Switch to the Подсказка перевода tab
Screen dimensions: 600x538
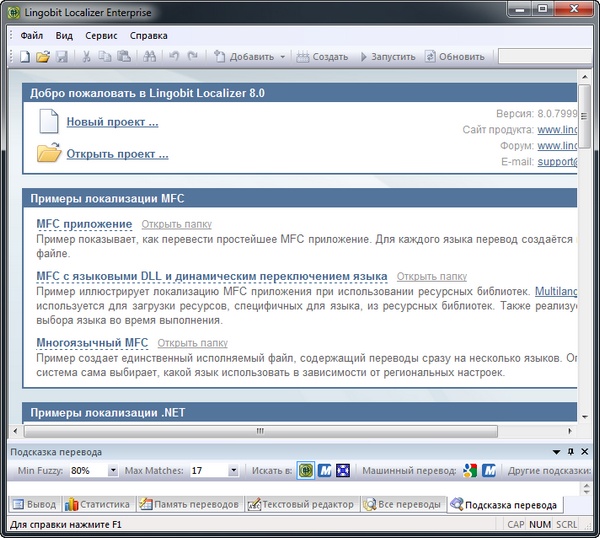[504, 505]
